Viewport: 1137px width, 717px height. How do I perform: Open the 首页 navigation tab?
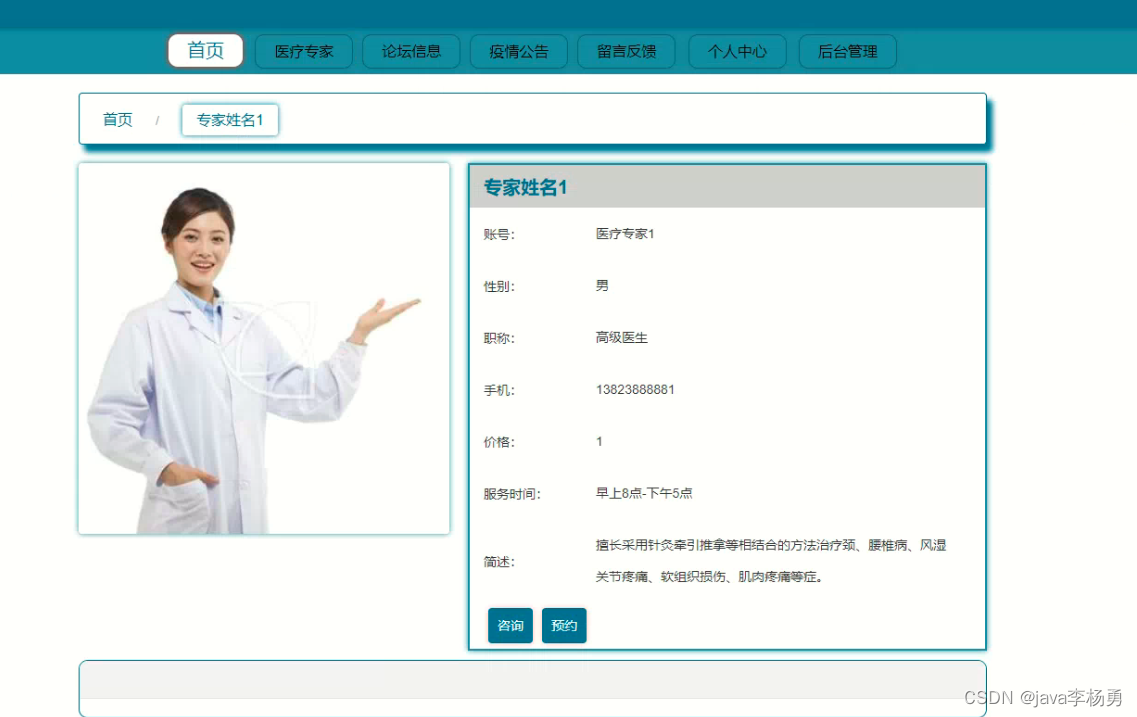(205, 51)
